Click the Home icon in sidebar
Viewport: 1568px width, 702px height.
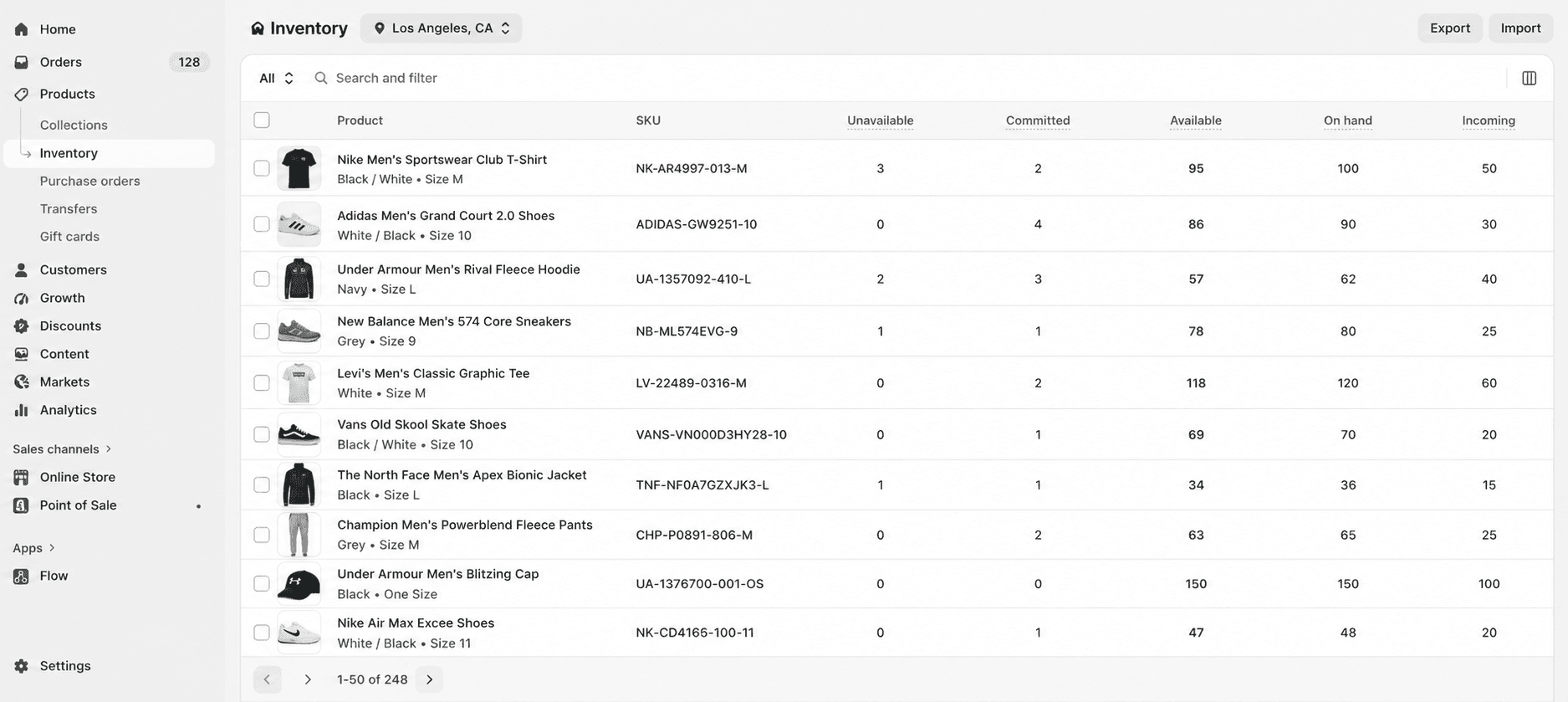pos(22,29)
